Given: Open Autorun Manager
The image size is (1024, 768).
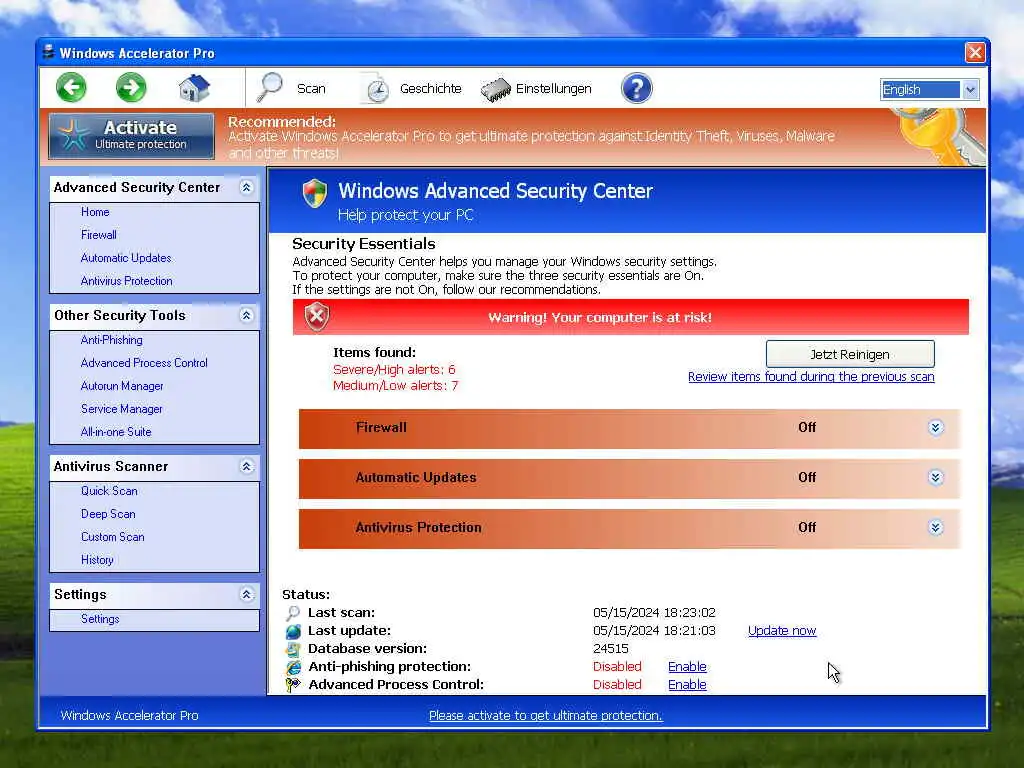Looking at the screenshot, I should (x=122, y=386).
